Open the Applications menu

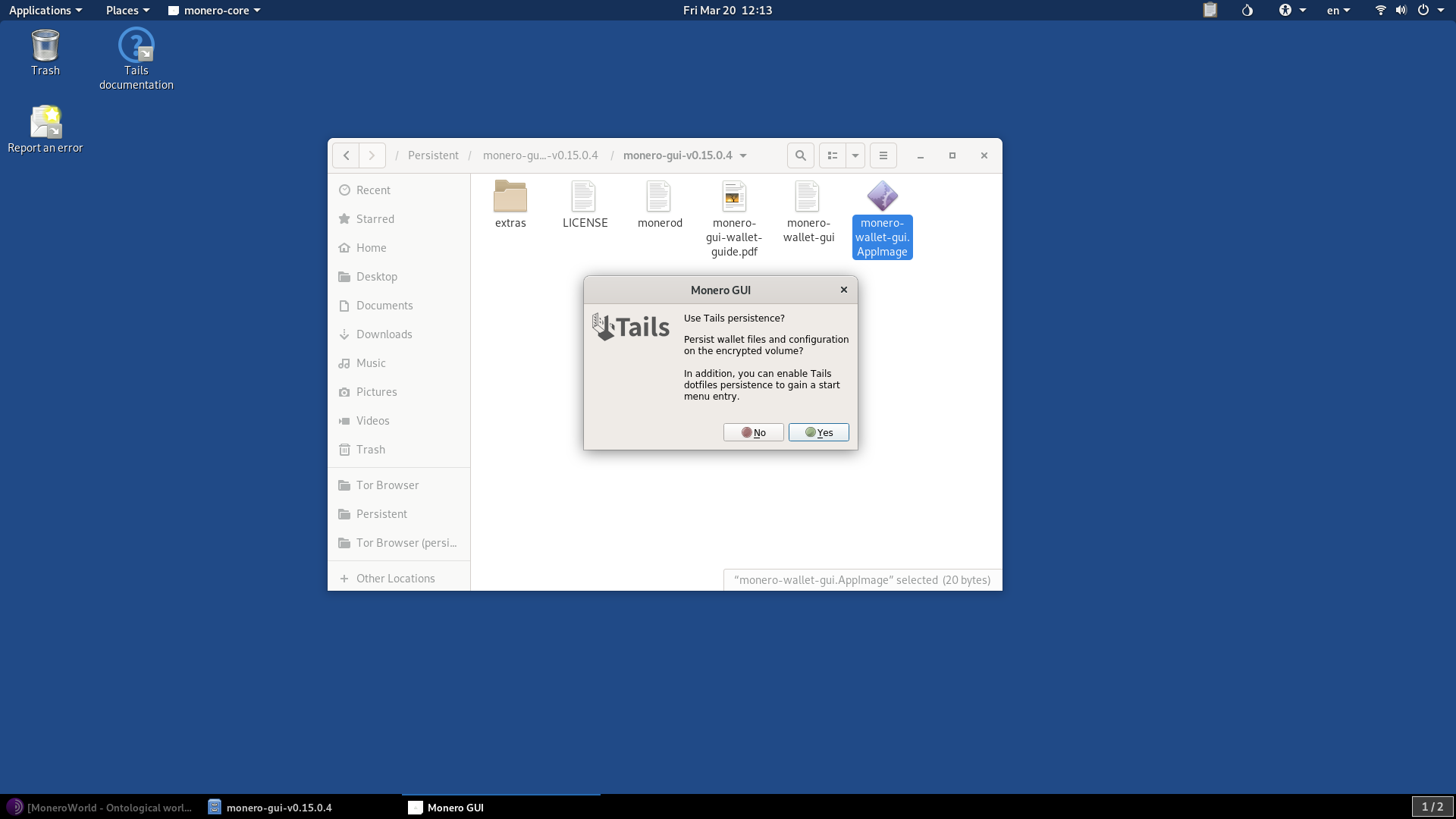(x=41, y=10)
